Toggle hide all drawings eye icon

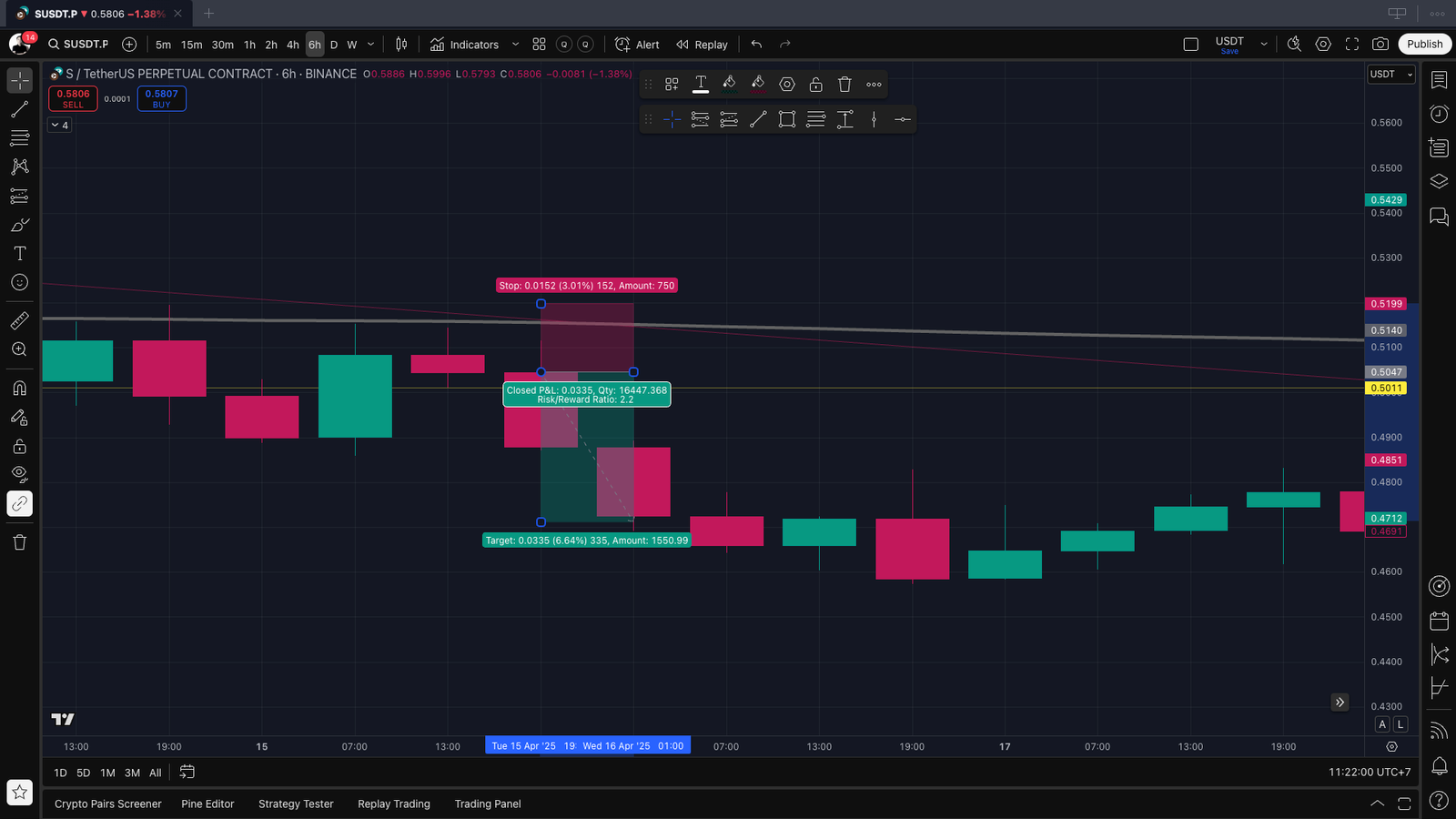tap(19, 474)
